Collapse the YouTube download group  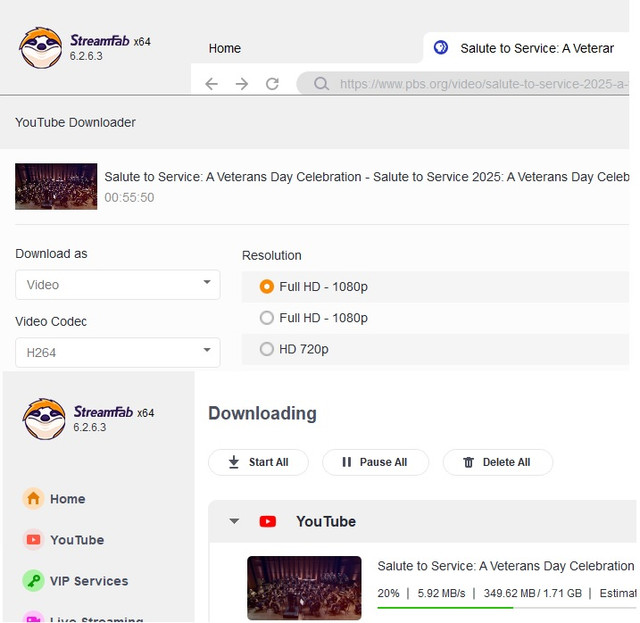(234, 521)
